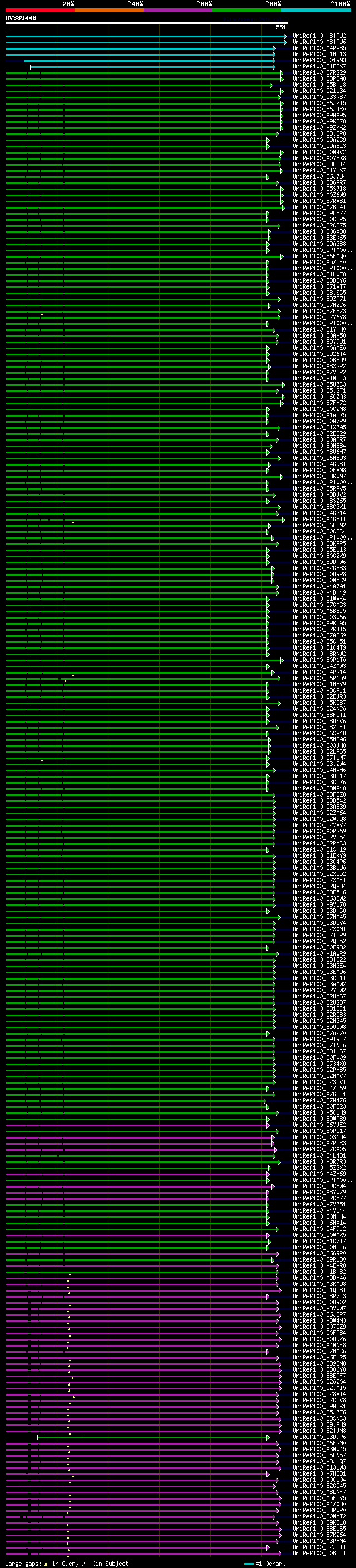Select the UniRef100_C8P7J3 label
This screenshot has height=1568, width=356.
[319, 1297]
